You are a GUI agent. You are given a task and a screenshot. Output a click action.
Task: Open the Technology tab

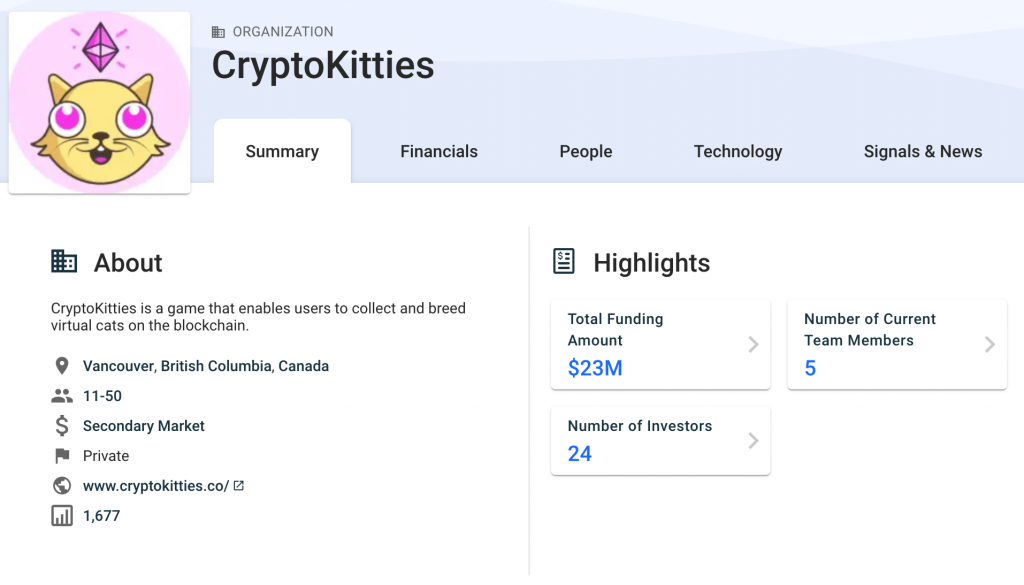(x=738, y=151)
